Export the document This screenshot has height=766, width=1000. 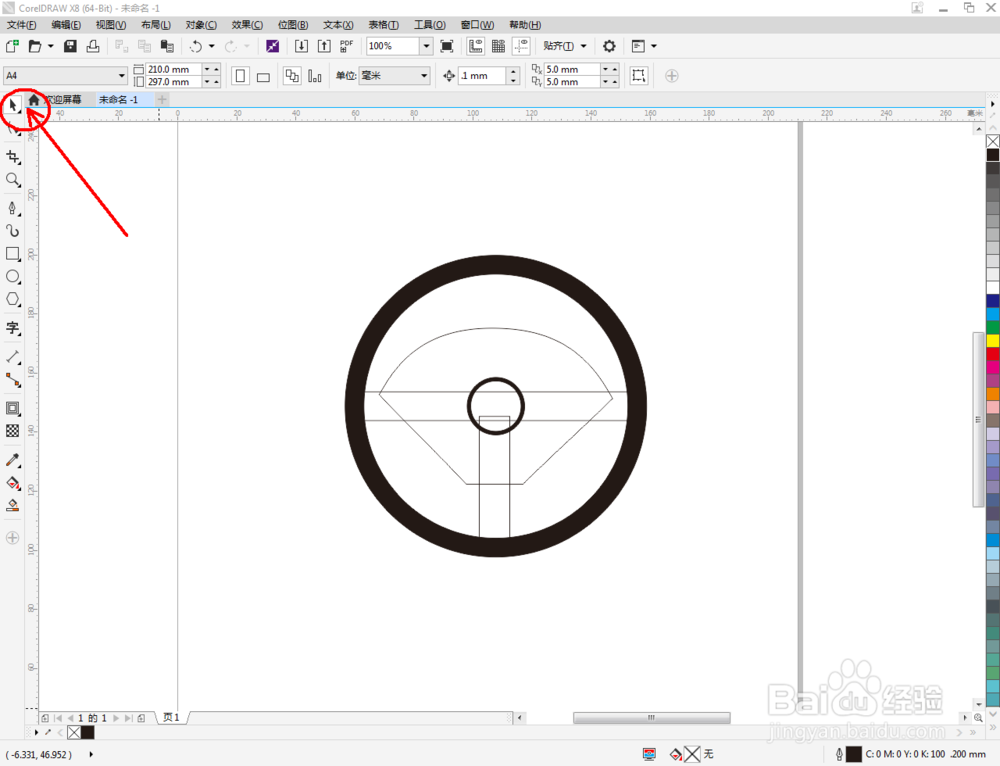pos(324,46)
